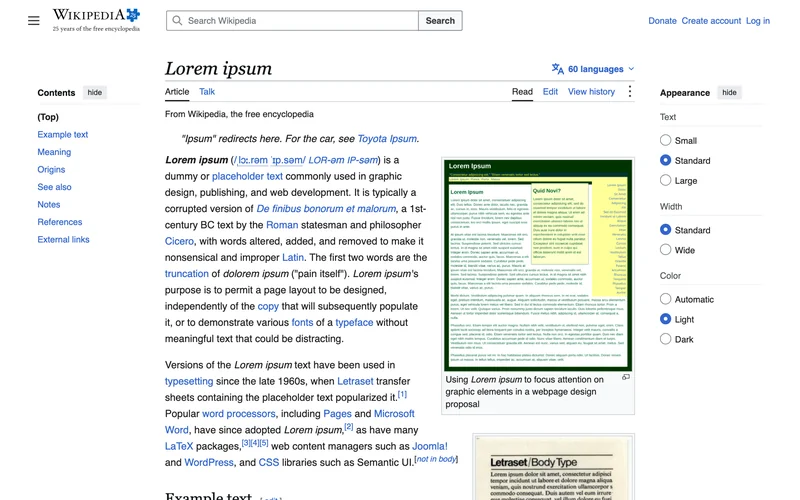Open the fonts link
This screenshot has width=800, height=500.
[302, 322]
